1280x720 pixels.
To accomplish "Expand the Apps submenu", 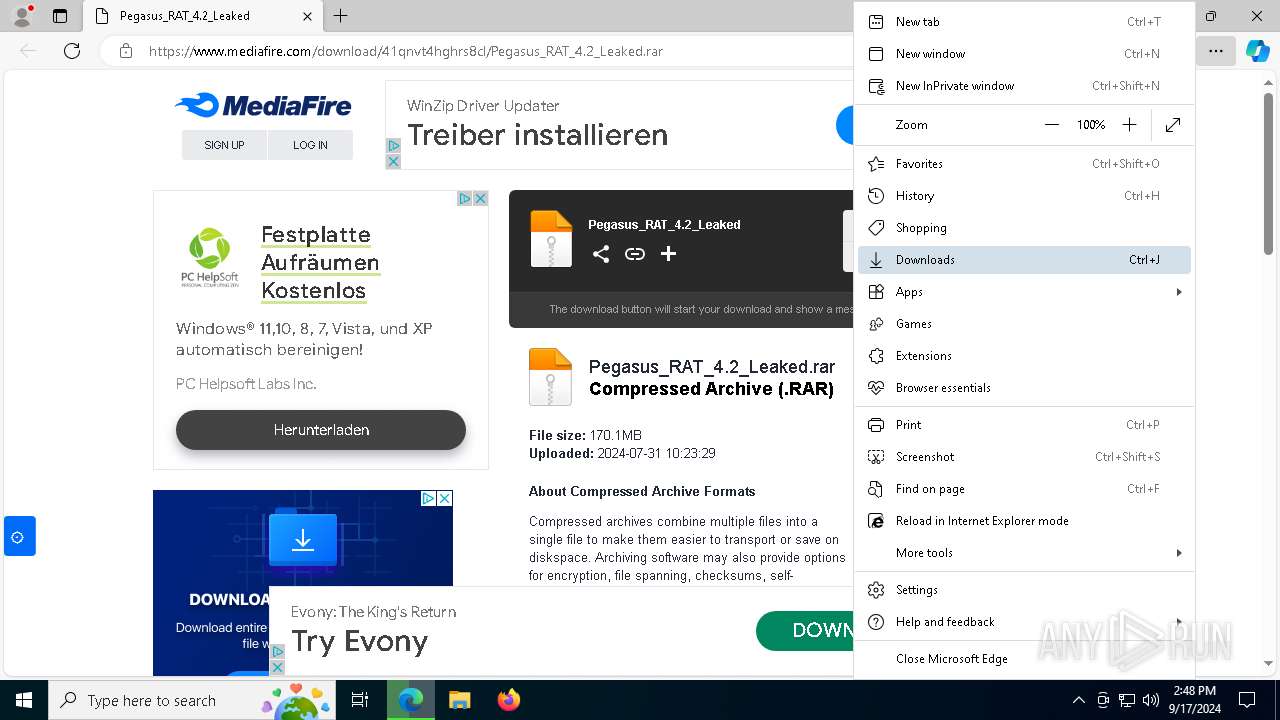I will pyautogui.click(x=1024, y=292).
